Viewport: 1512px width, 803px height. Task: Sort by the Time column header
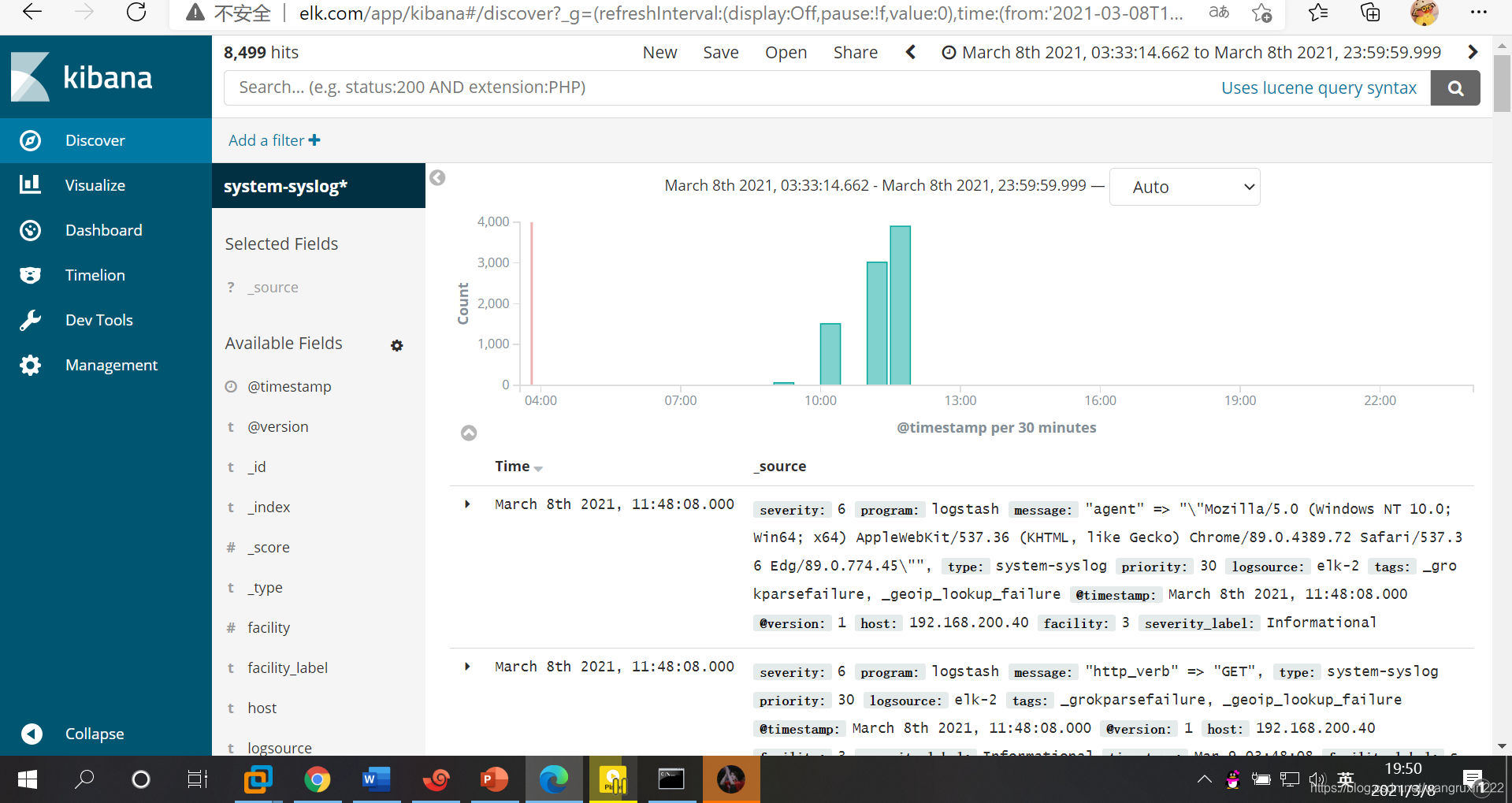tap(518, 467)
